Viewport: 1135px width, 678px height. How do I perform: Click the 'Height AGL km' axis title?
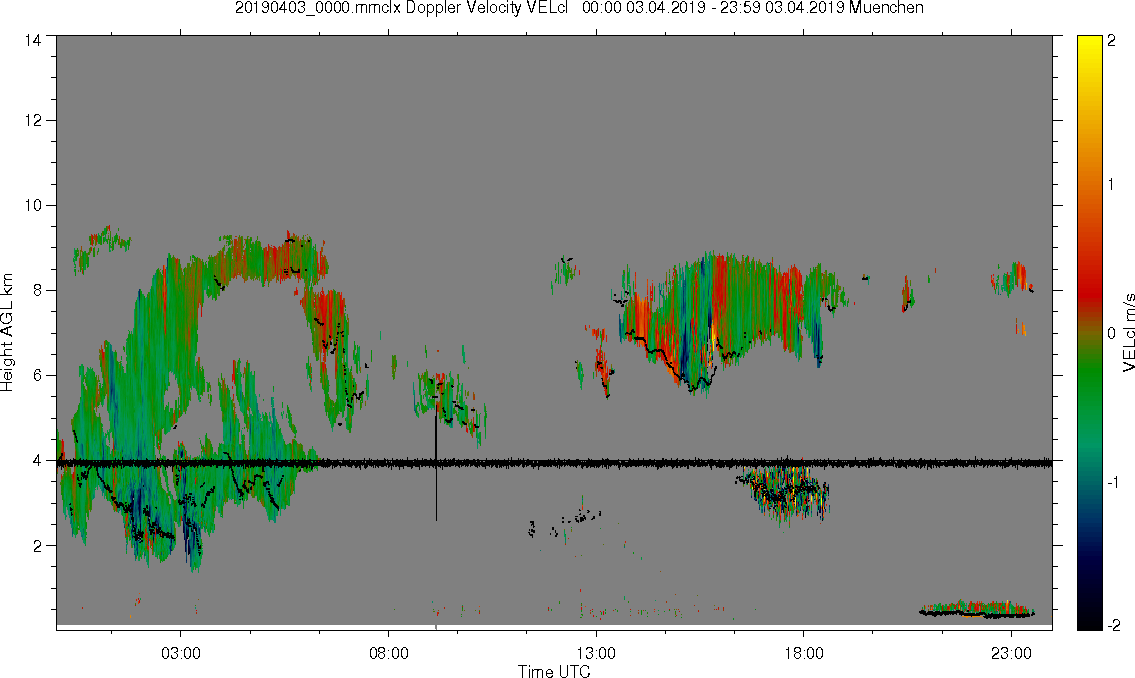(7, 333)
